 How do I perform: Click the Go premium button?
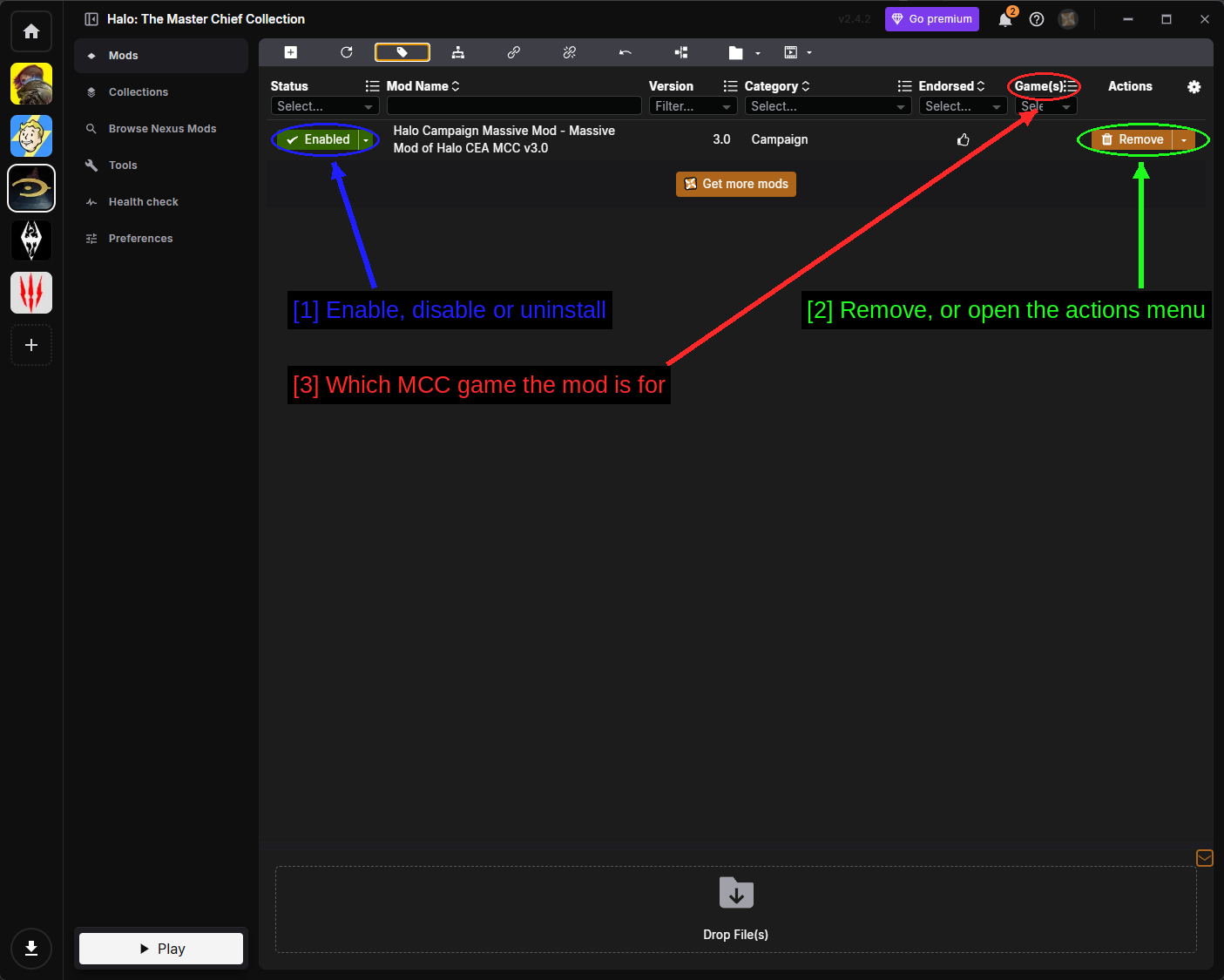932,19
